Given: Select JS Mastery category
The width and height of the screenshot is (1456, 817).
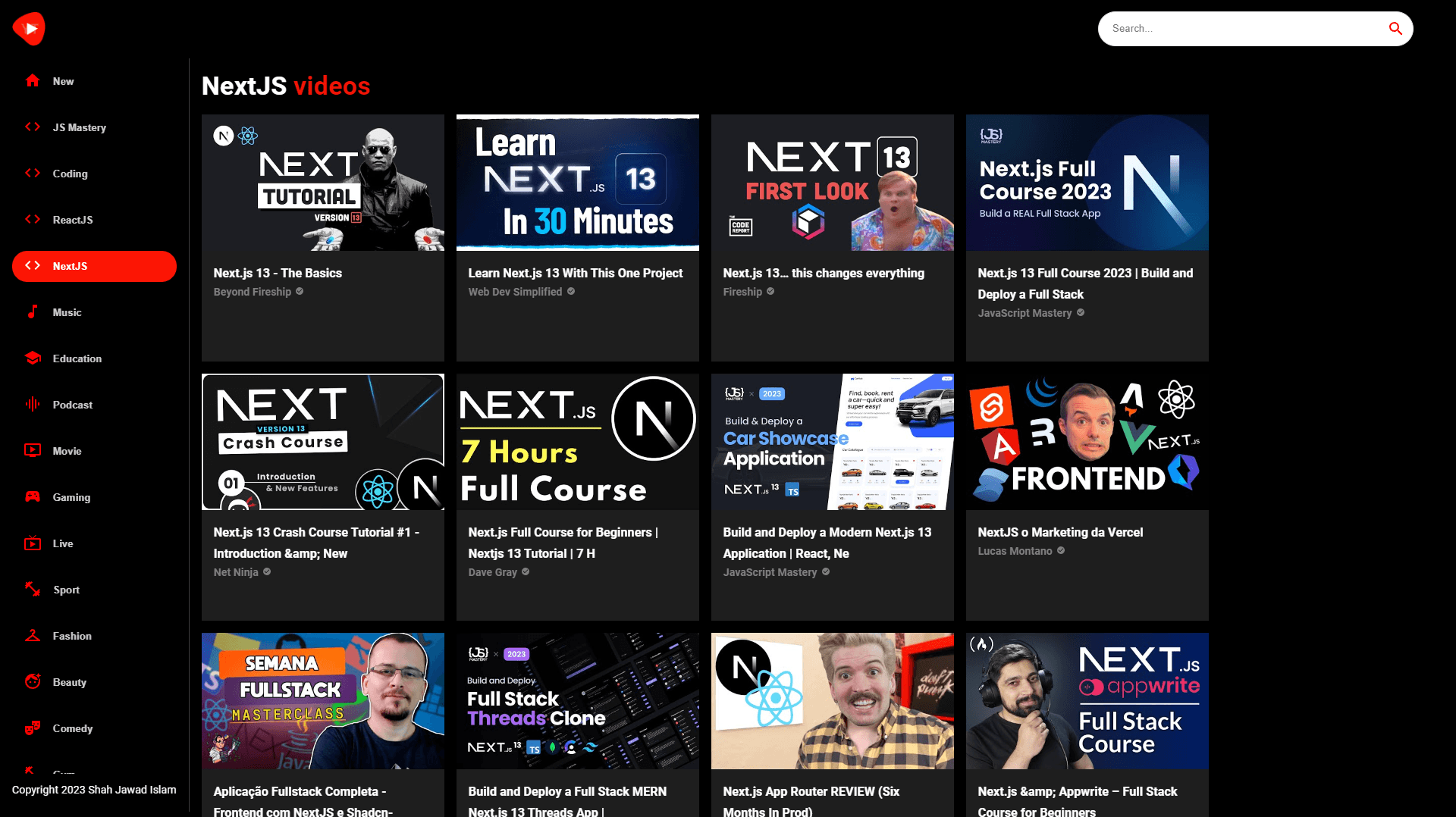Looking at the screenshot, I should [94, 127].
